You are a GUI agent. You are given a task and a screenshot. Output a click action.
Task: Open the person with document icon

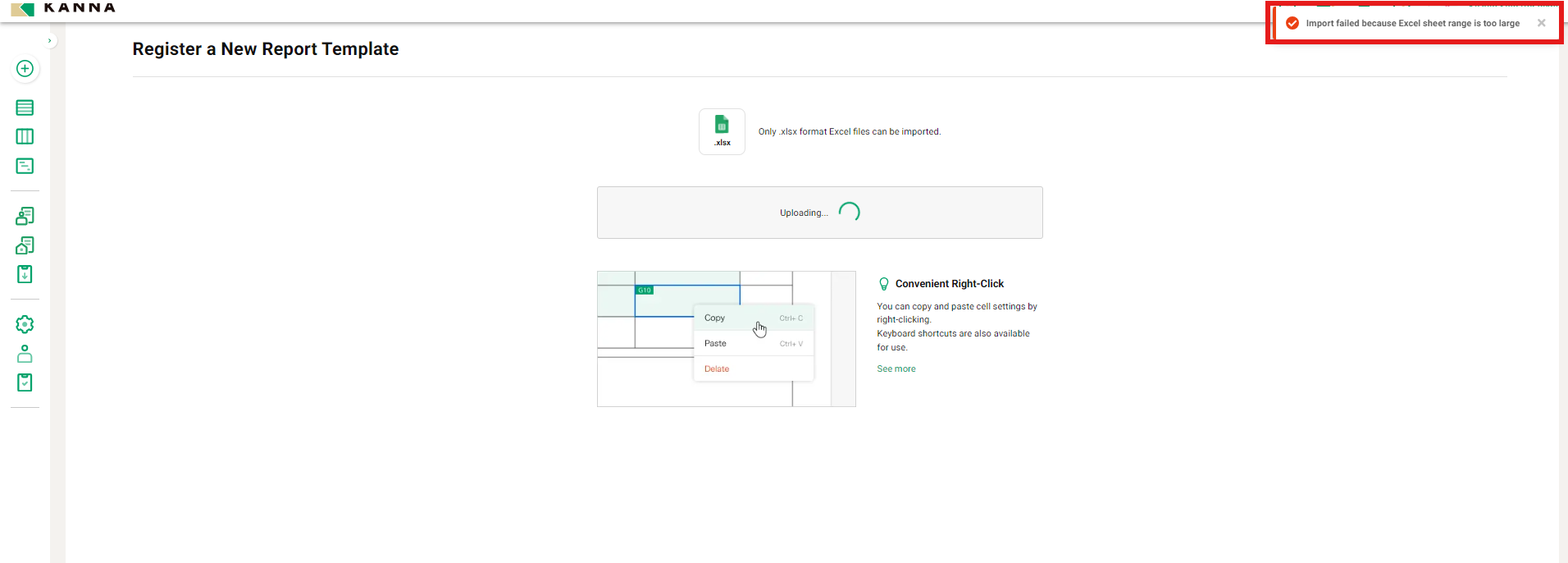tap(25, 216)
